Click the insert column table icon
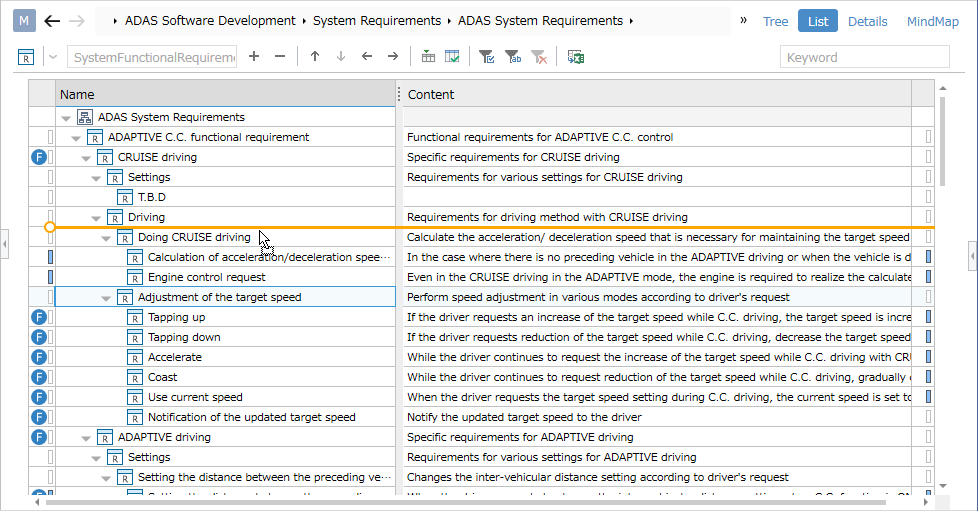Image resolution: width=978 pixels, height=511 pixels. [x=428, y=57]
